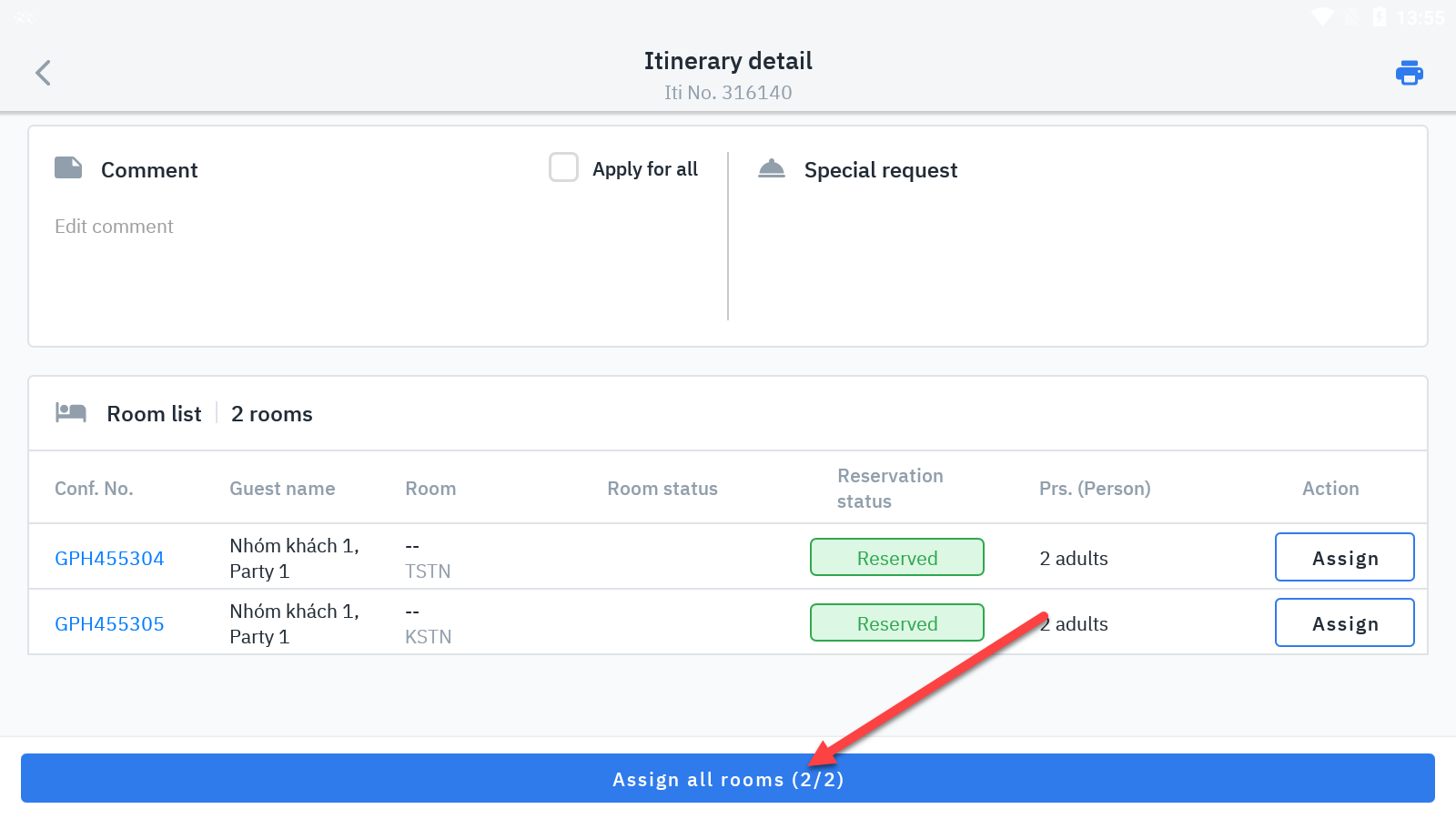Click the Comment note icon
This screenshot has width=1456, height=819.
[68, 168]
